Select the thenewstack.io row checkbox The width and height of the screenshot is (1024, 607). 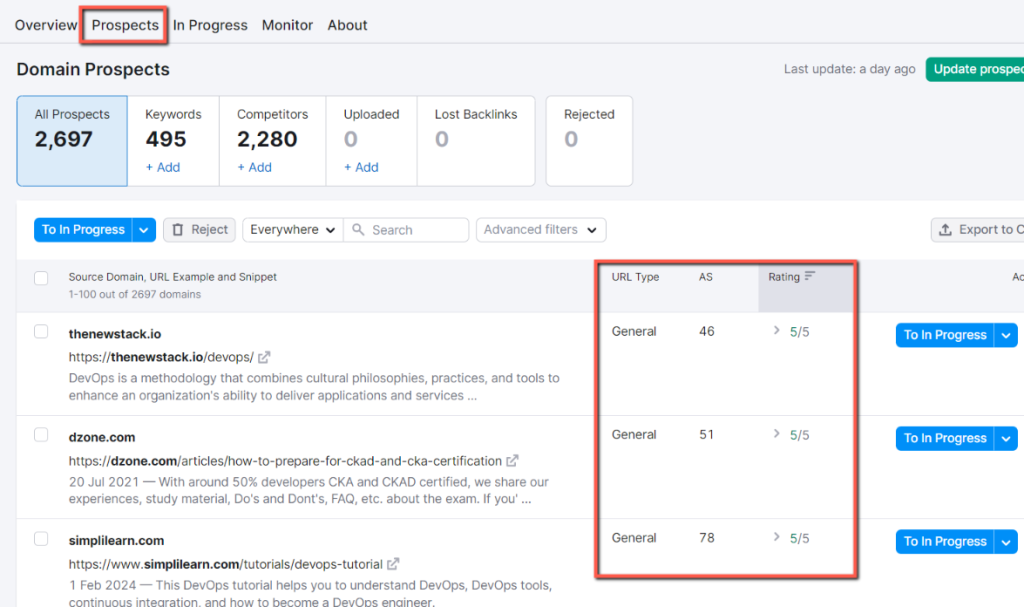tap(41, 333)
